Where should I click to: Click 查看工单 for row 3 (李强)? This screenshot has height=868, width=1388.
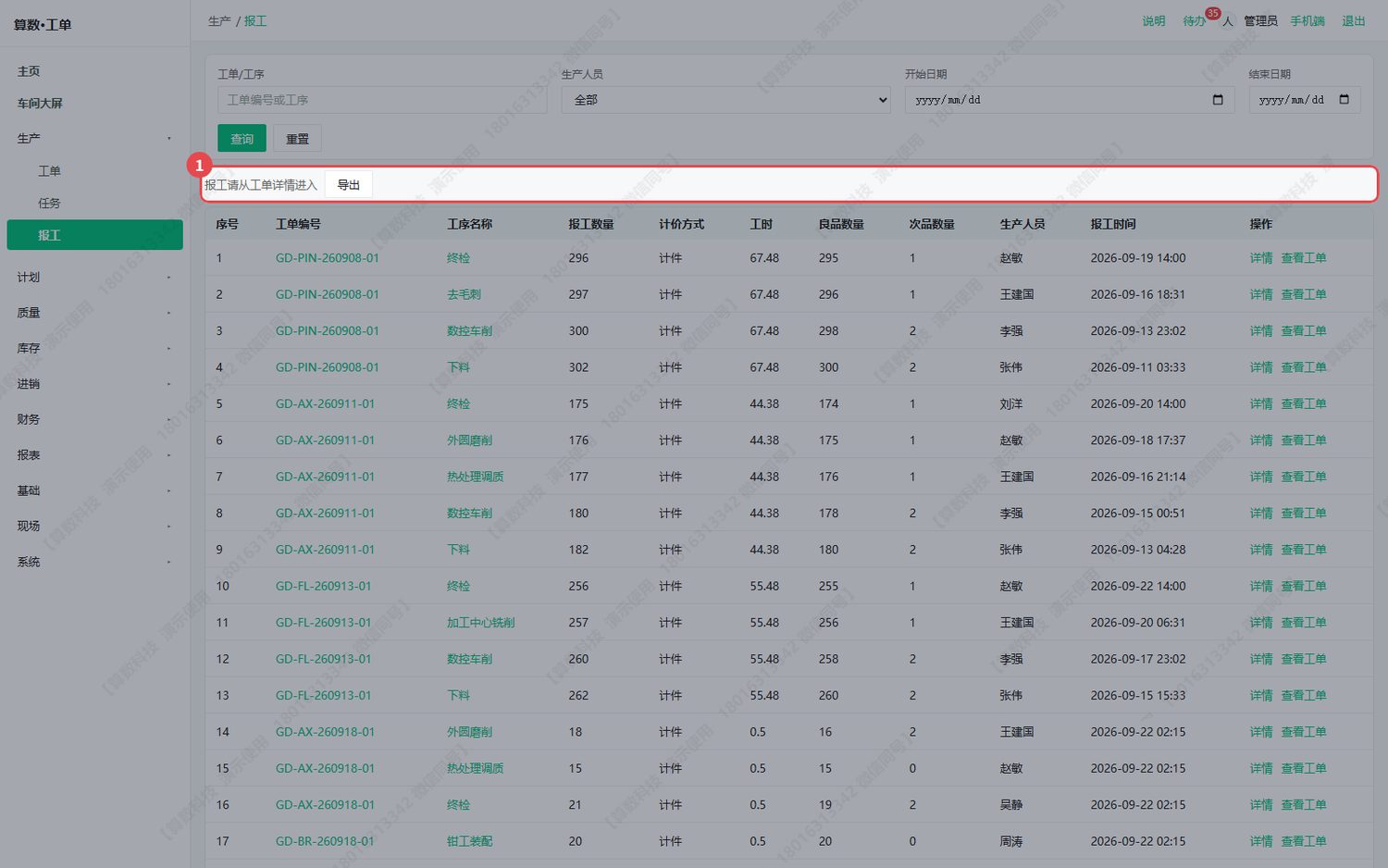1303,330
